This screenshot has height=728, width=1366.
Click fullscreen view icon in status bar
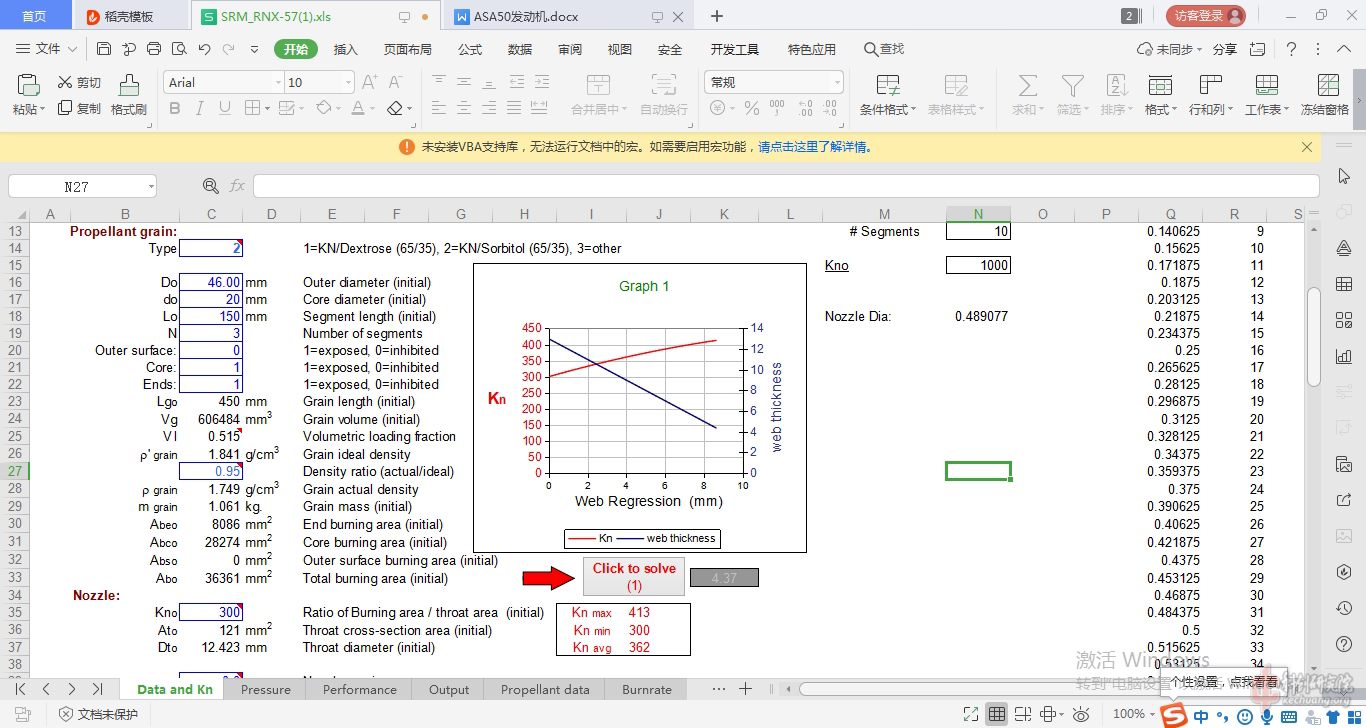970,714
